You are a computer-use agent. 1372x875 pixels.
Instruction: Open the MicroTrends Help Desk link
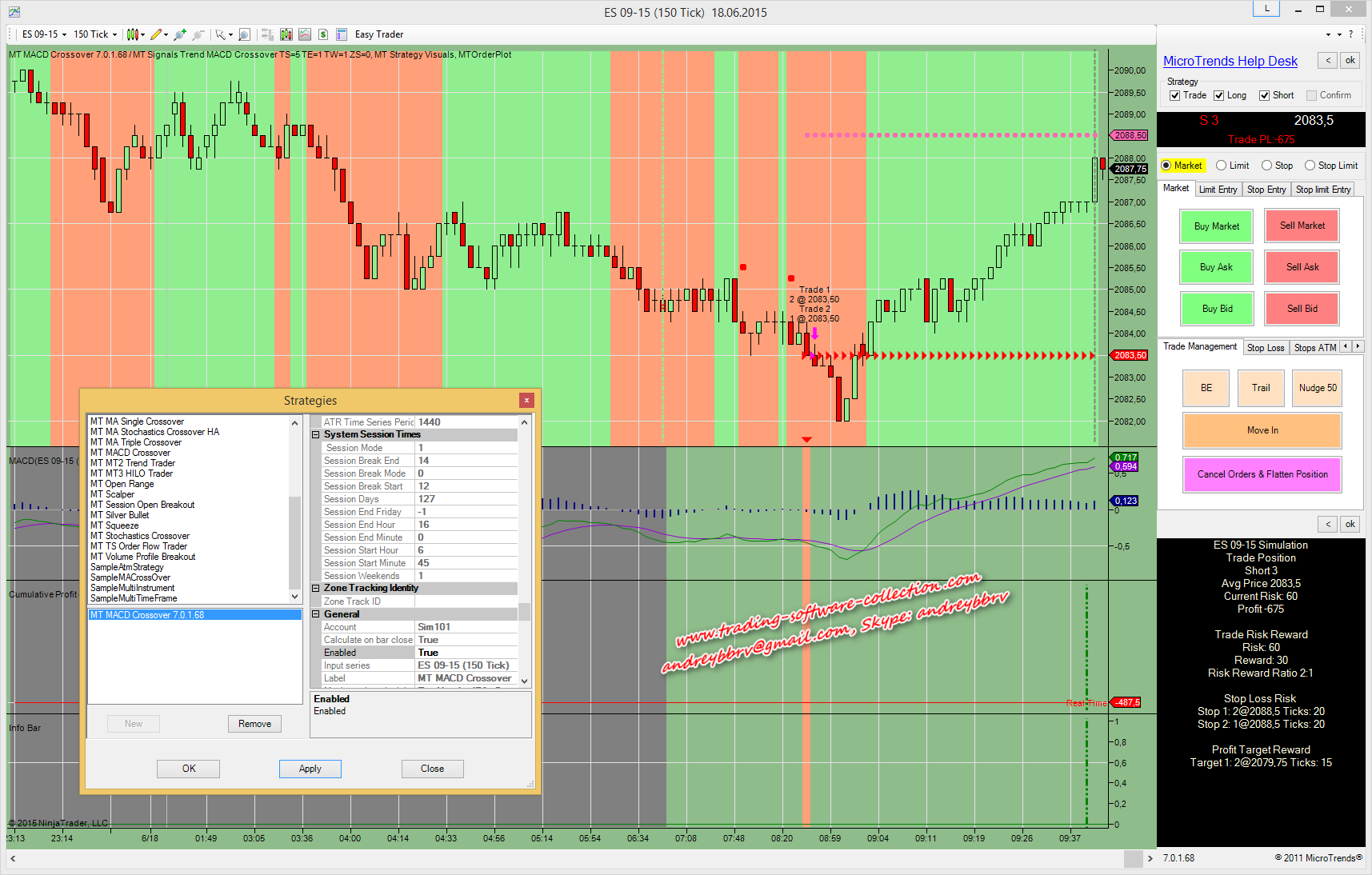1230,62
